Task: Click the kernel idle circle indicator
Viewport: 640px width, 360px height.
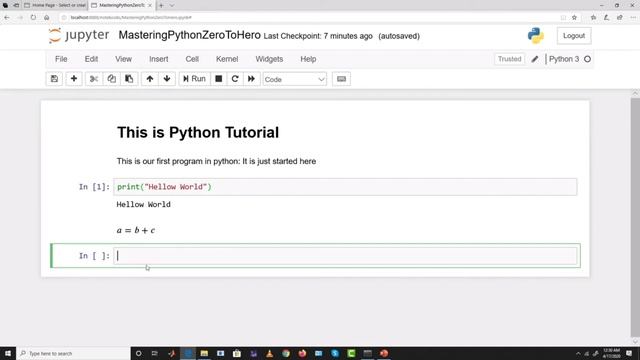Action: [587, 59]
